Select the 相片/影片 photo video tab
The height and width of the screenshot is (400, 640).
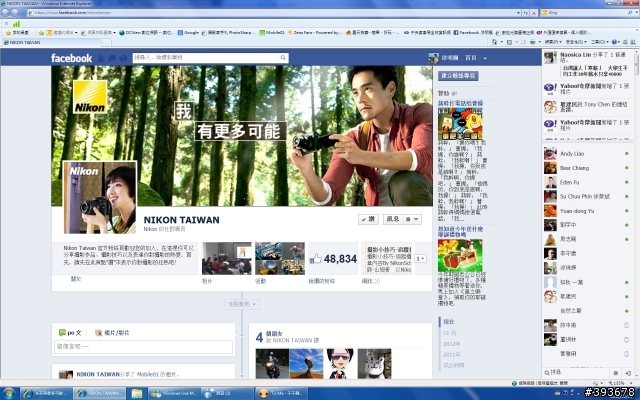[x=112, y=333]
